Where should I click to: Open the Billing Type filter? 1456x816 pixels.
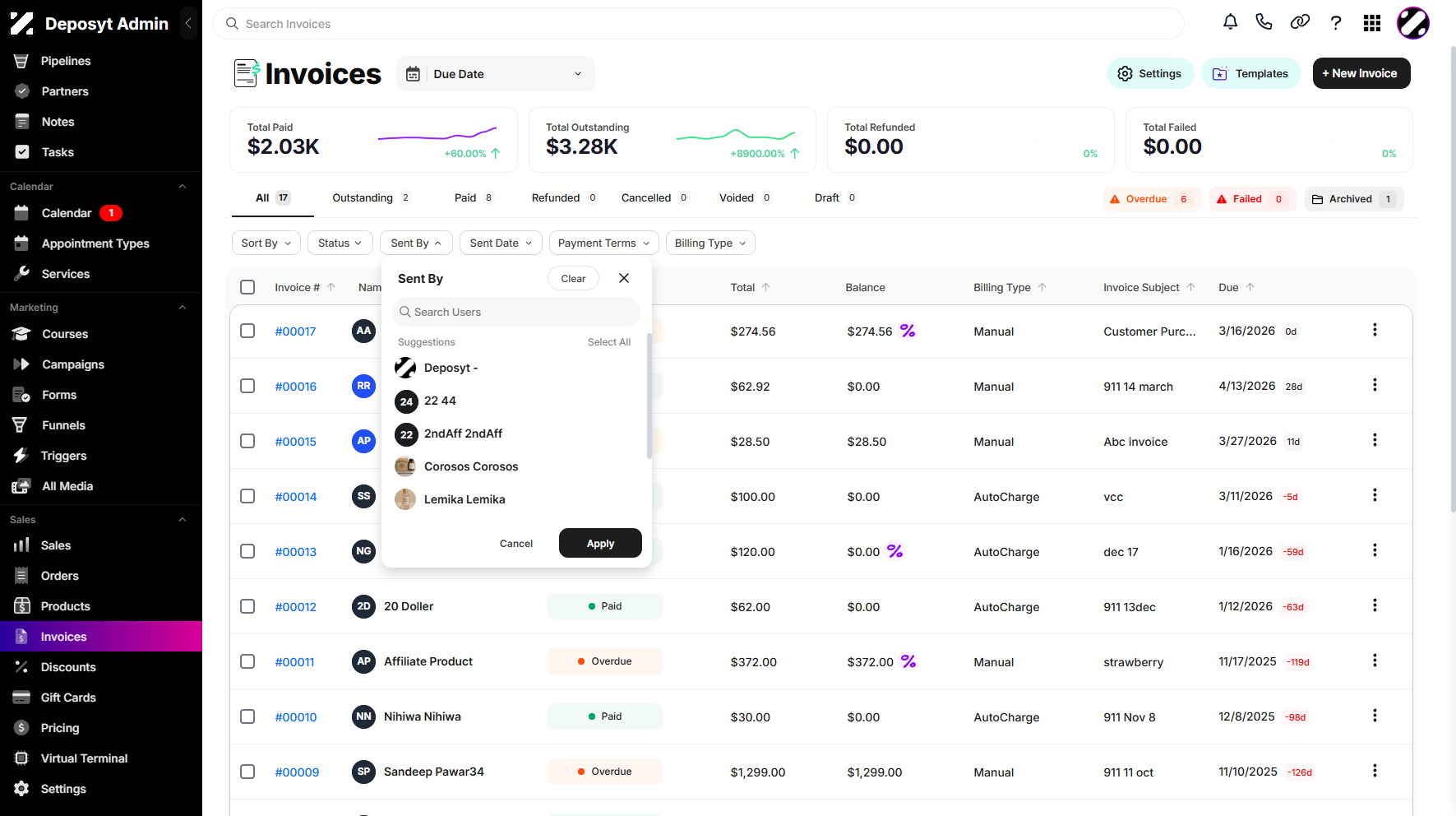tap(710, 243)
